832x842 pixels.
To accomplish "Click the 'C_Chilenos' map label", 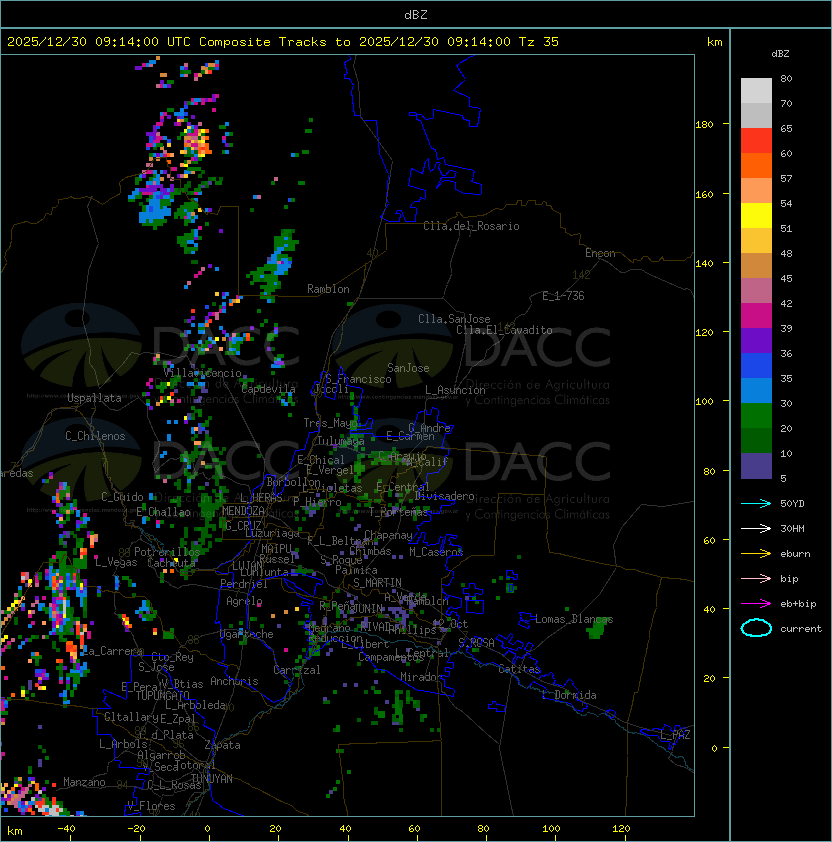I will [95, 436].
